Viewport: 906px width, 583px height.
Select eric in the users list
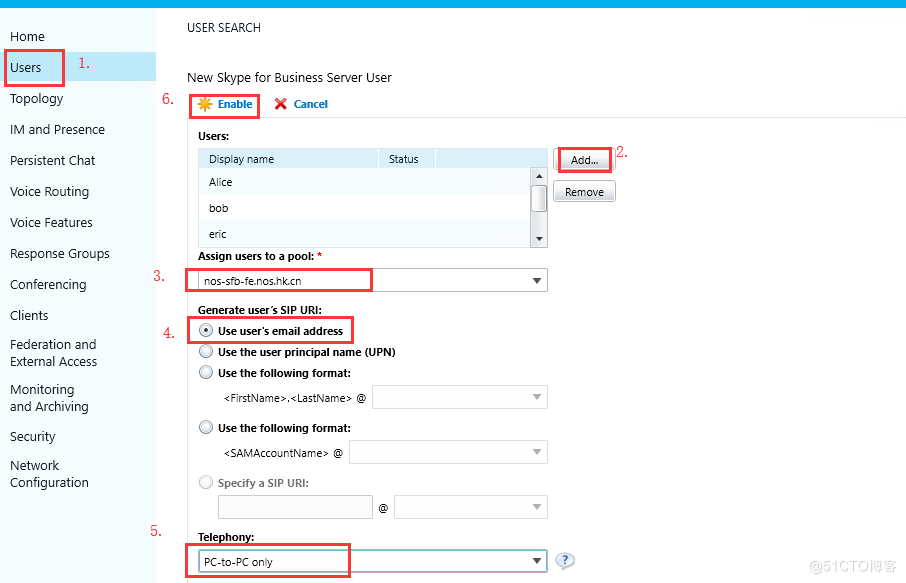click(x=364, y=234)
